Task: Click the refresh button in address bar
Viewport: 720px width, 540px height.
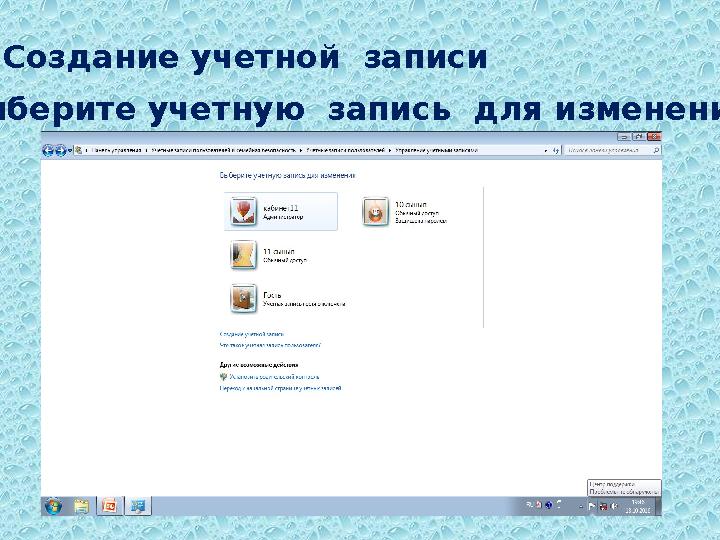Action: (x=556, y=150)
